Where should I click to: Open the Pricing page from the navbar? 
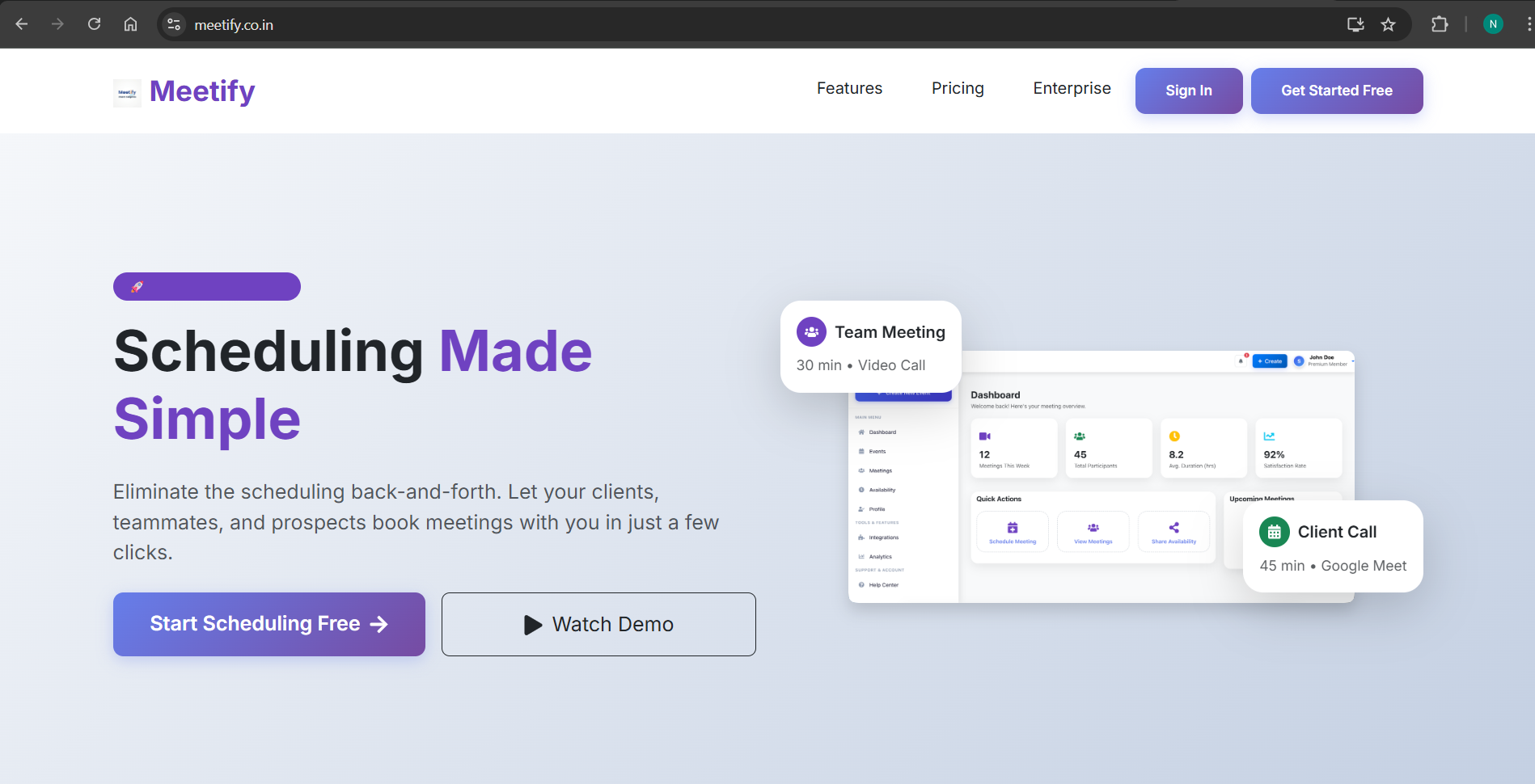tap(958, 89)
